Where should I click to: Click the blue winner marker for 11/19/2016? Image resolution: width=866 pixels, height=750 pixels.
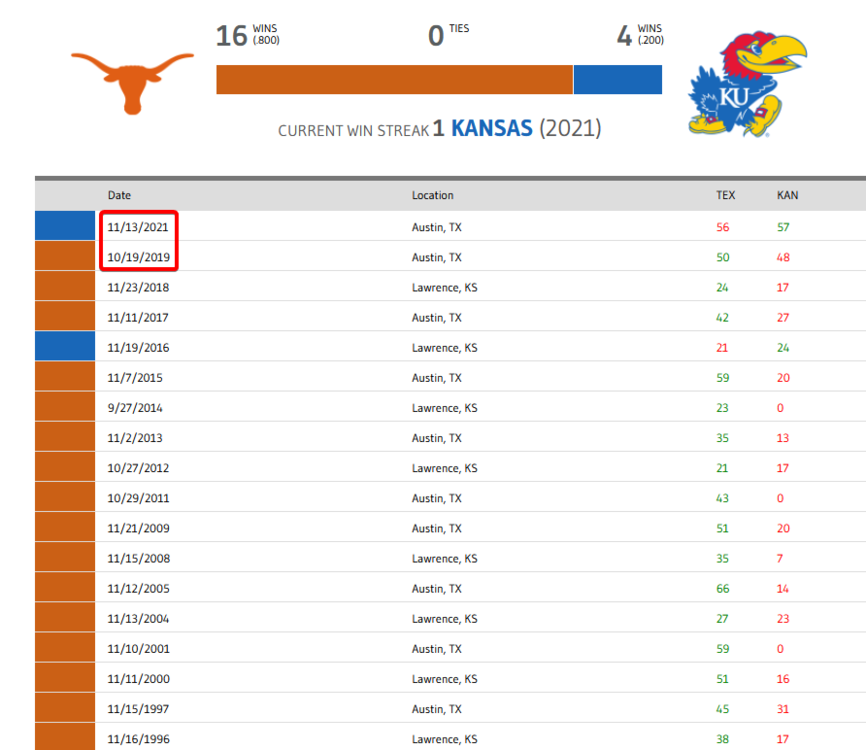(x=64, y=347)
